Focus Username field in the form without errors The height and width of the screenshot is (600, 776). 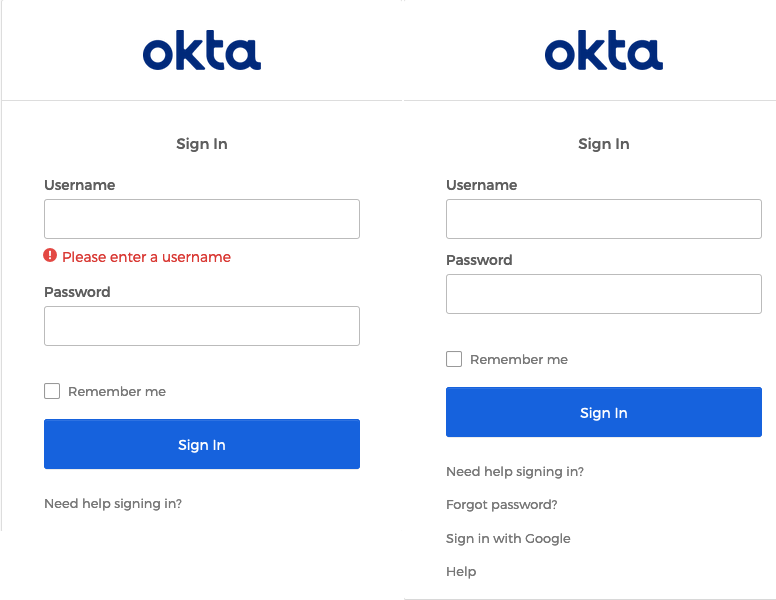click(603, 219)
